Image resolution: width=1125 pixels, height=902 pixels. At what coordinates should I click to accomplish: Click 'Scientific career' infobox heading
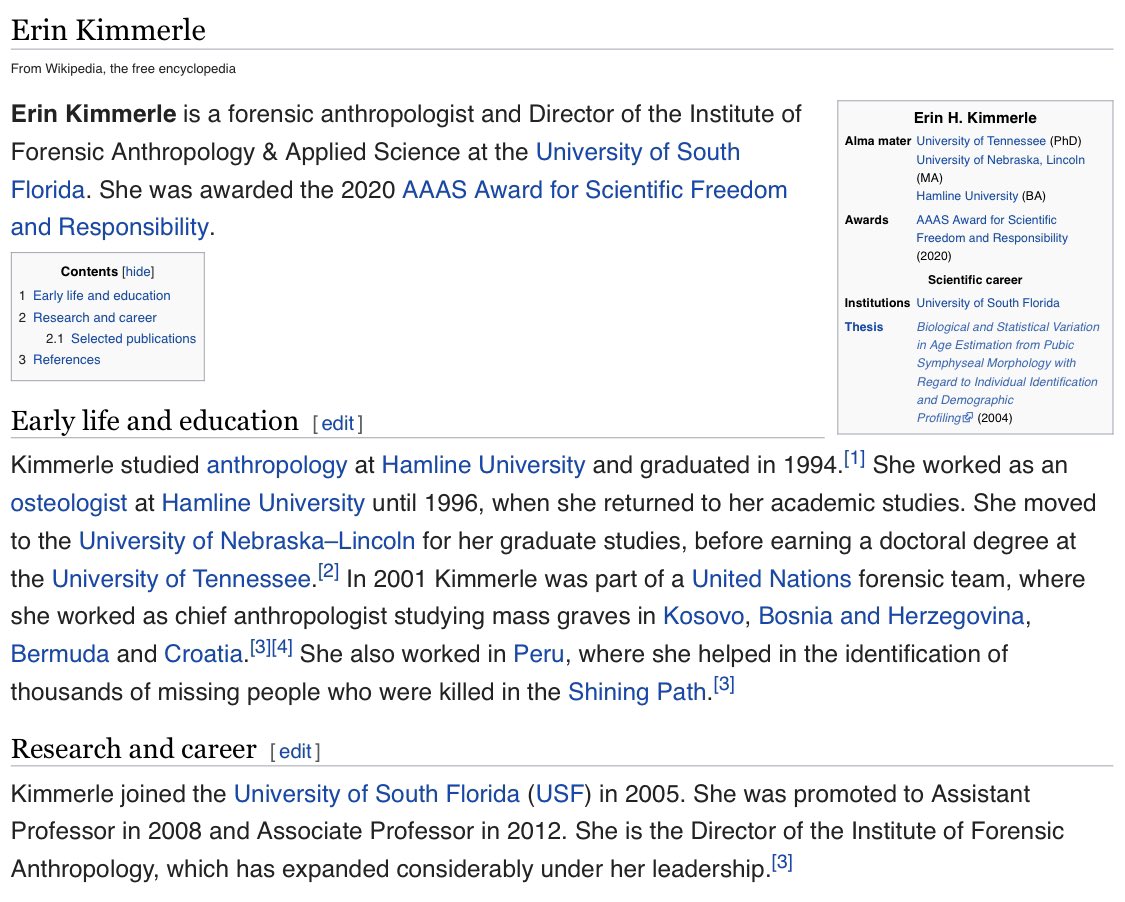[975, 280]
